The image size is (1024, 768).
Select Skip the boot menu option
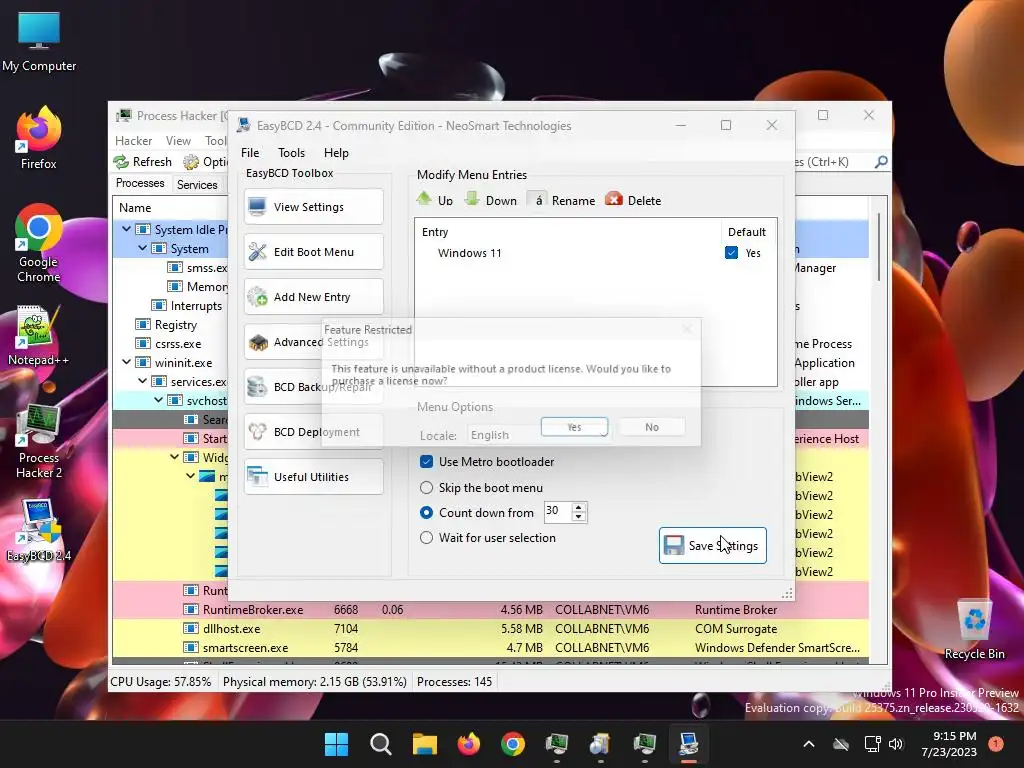(426, 488)
